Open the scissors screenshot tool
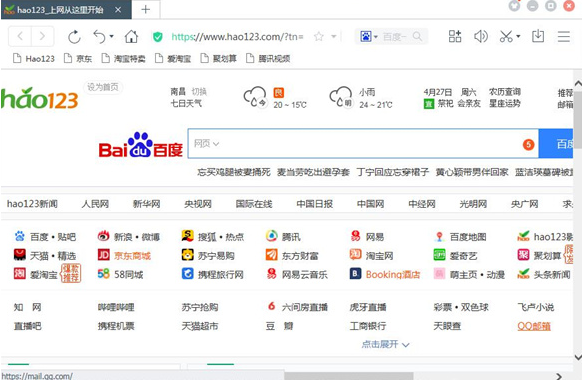This screenshot has height=382, width=582. point(506,36)
